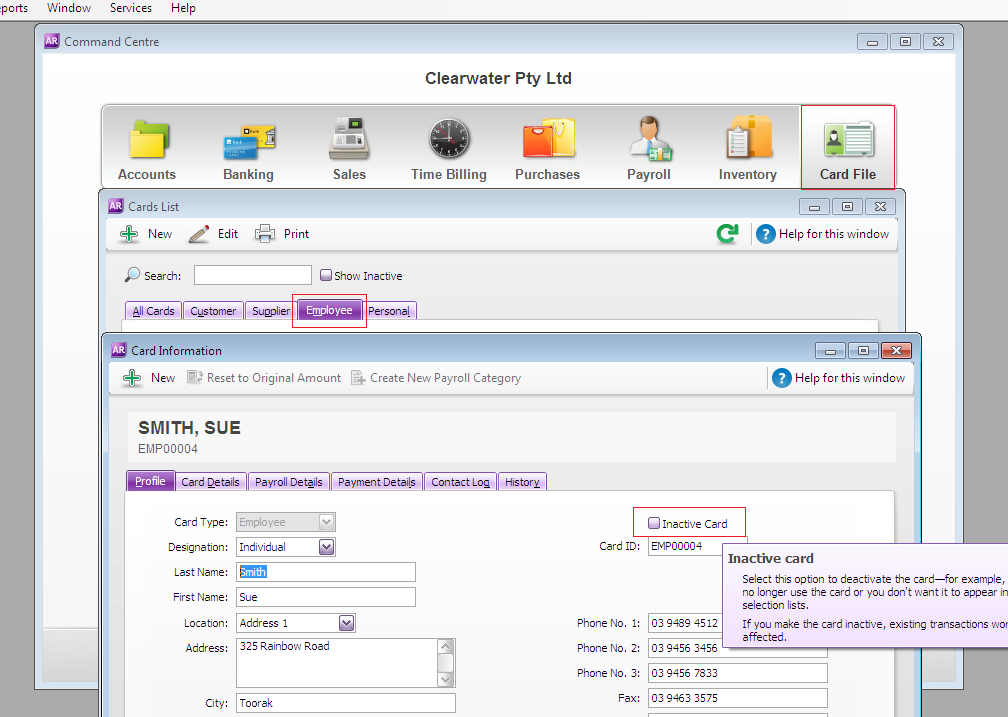
Task: Open the Payroll Details tab
Action: click(x=289, y=482)
